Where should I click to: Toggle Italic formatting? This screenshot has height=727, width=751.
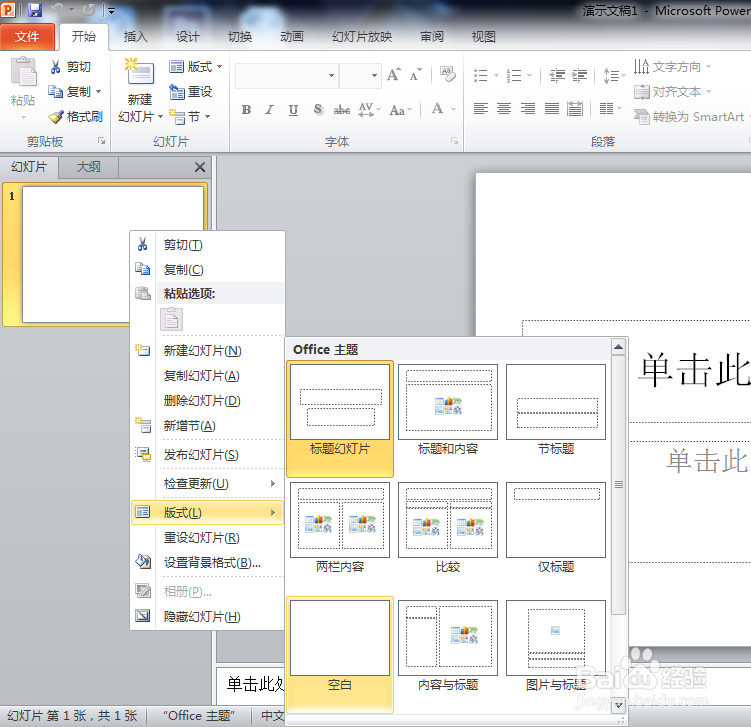270,110
